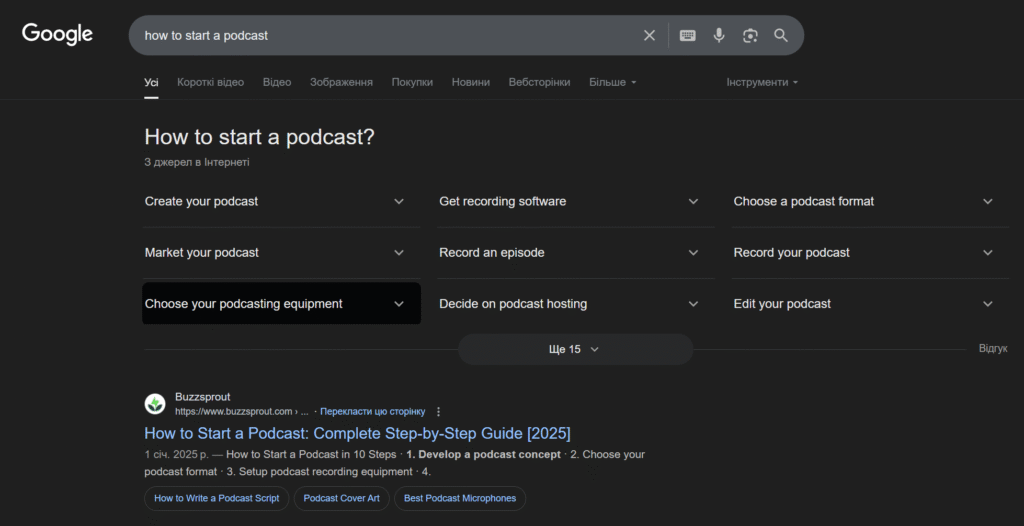Click 'Перекласти цю сторінку' translate link
The height and width of the screenshot is (526, 1024).
pyautogui.click(x=372, y=412)
